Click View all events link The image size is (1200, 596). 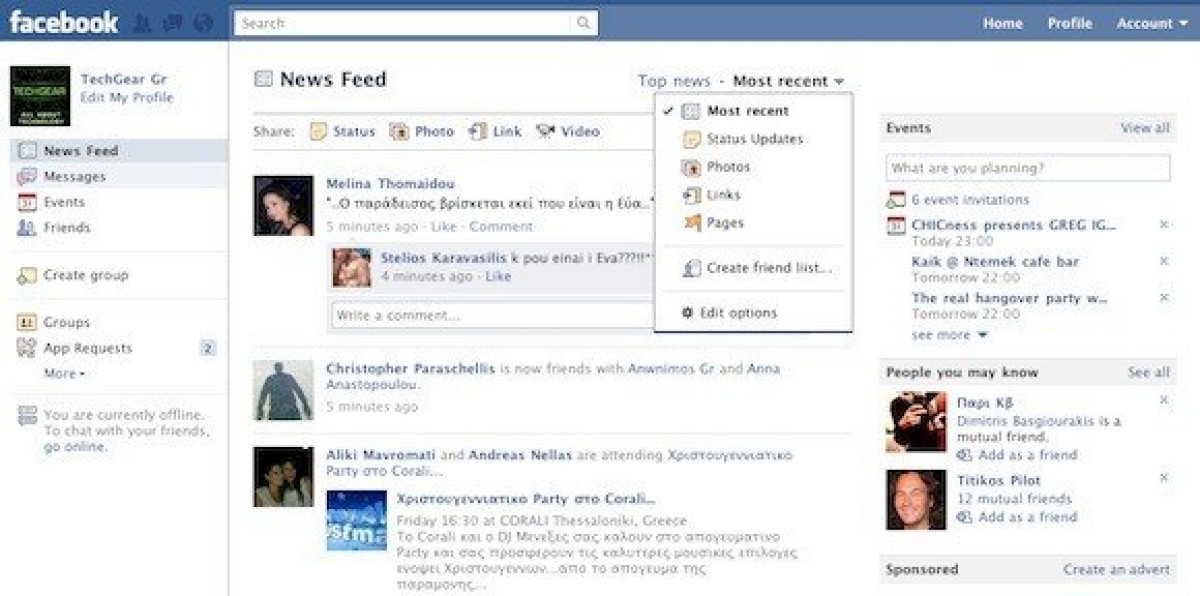coord(1145,128)
